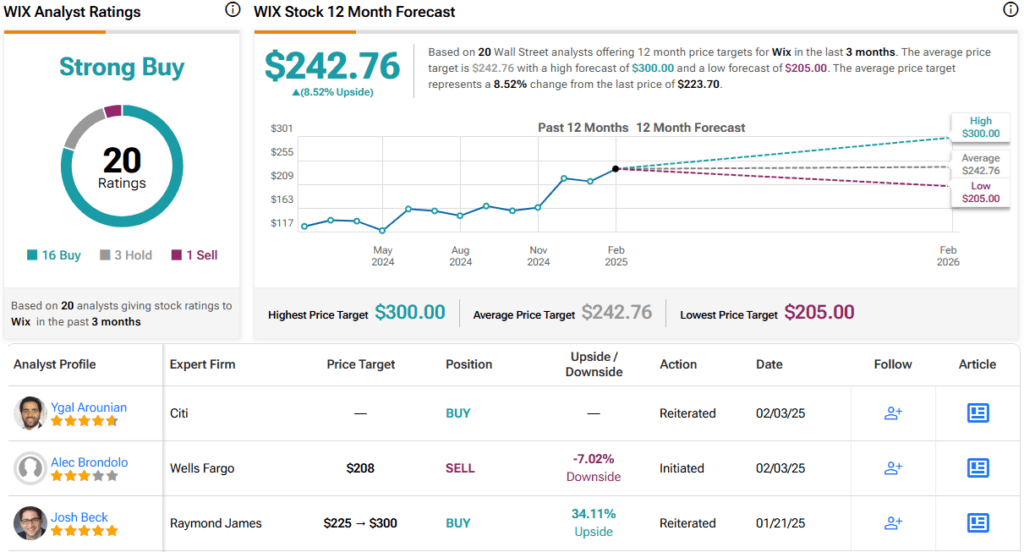The width and height of the screenshot is (1024, 552).
Task: Sort by Price Target column header
Action: (x=360, y=365)
